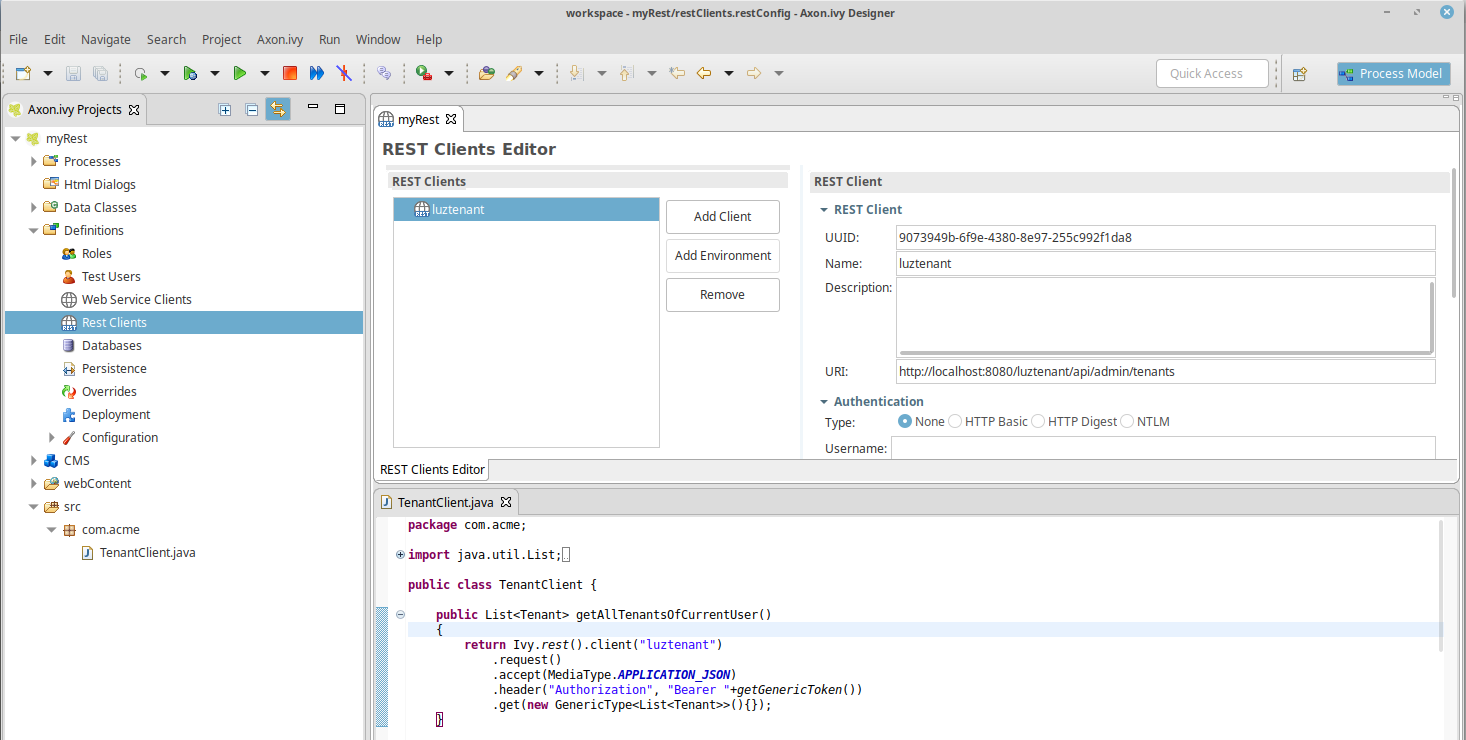Close the Axon.ivy Projects view tab
Screen dimensions: 1466x740
coord(134,110)
